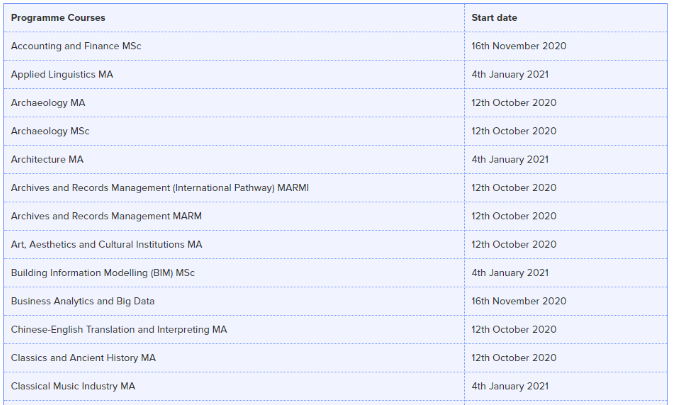This screenshot has height=405, width=673.
Task: Click Chinese-English Translation and Interpreting MA
Action: click(119, 329)
